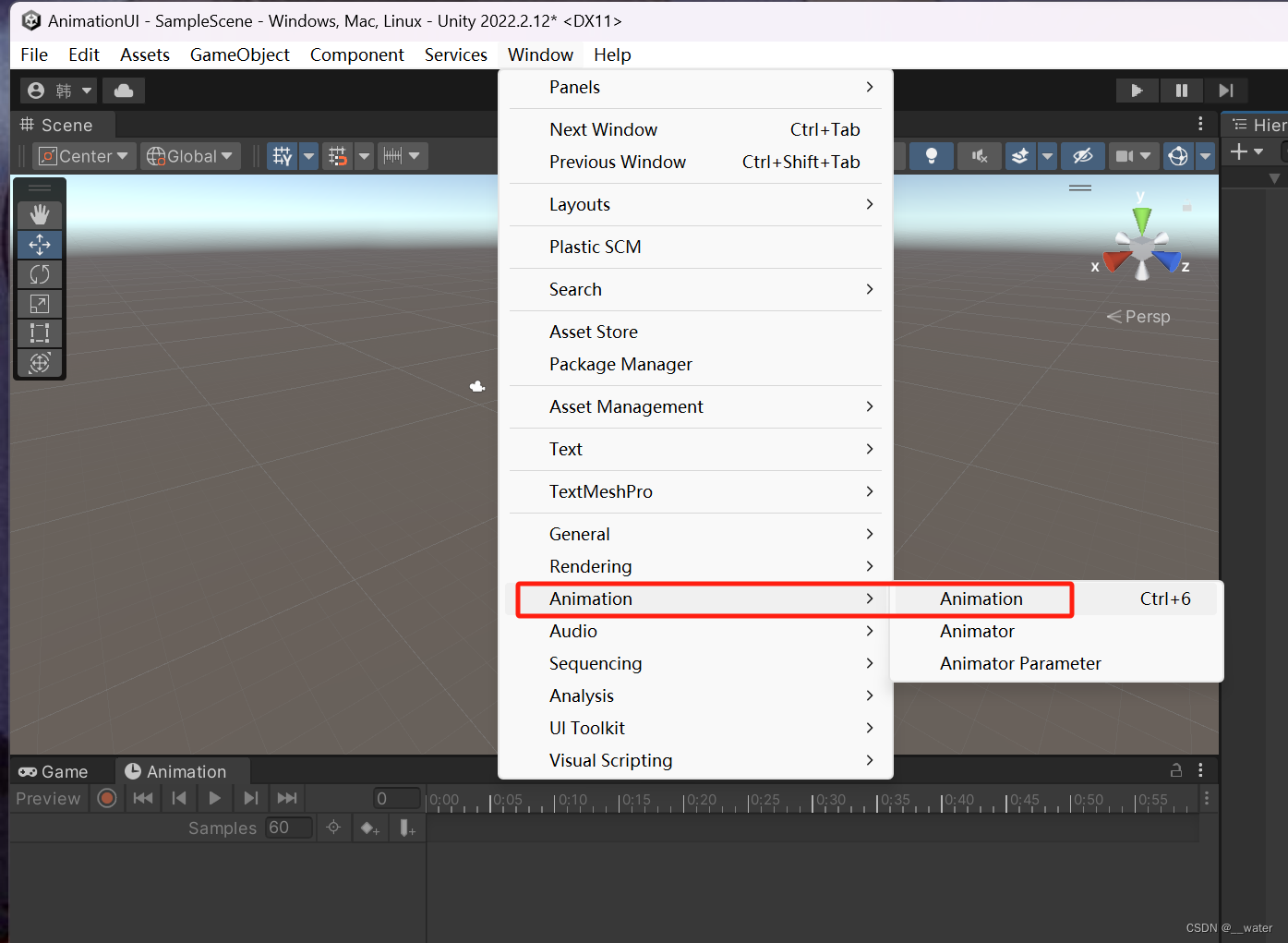
Task: Click the Step frame button in top toolbar
Action: 1225,91
